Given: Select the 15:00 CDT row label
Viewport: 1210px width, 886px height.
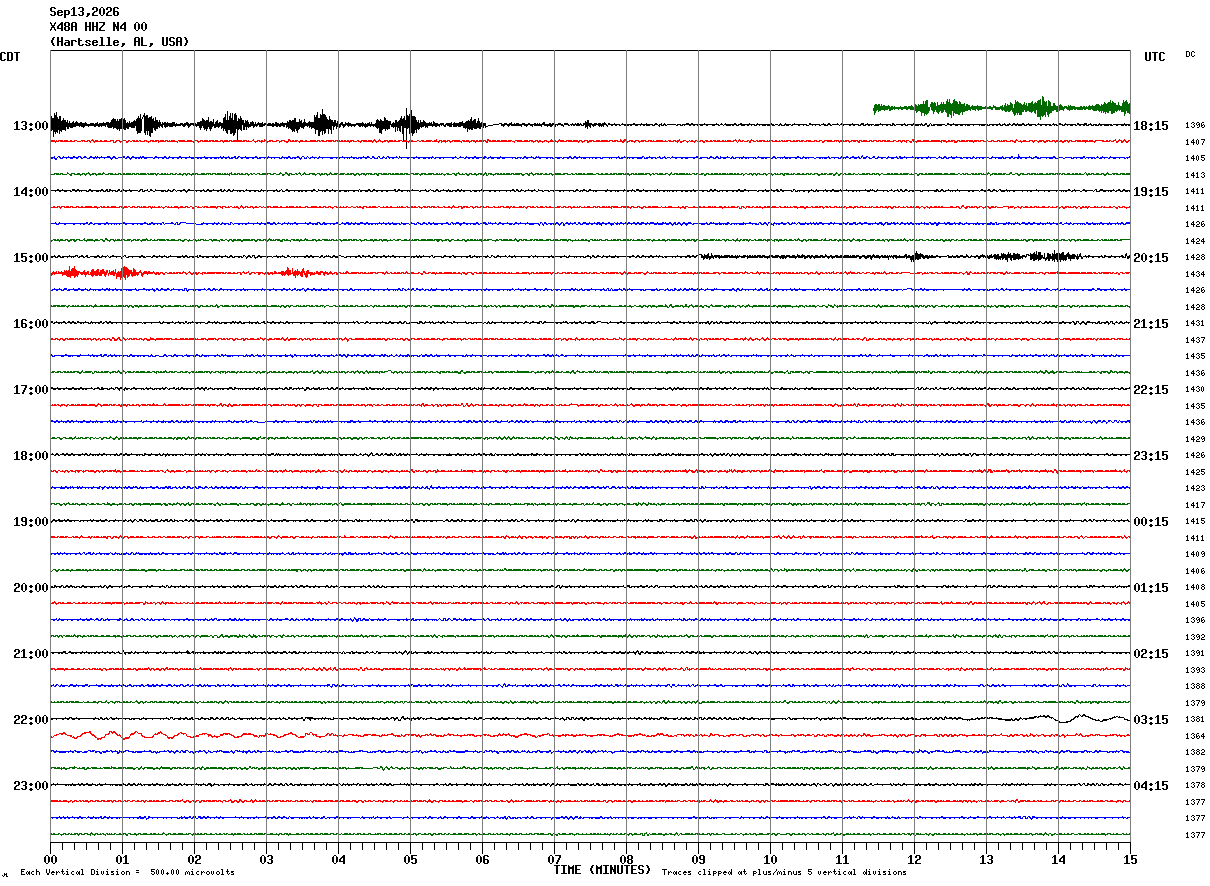Looking at the screenshot, I should pos(31,258).
